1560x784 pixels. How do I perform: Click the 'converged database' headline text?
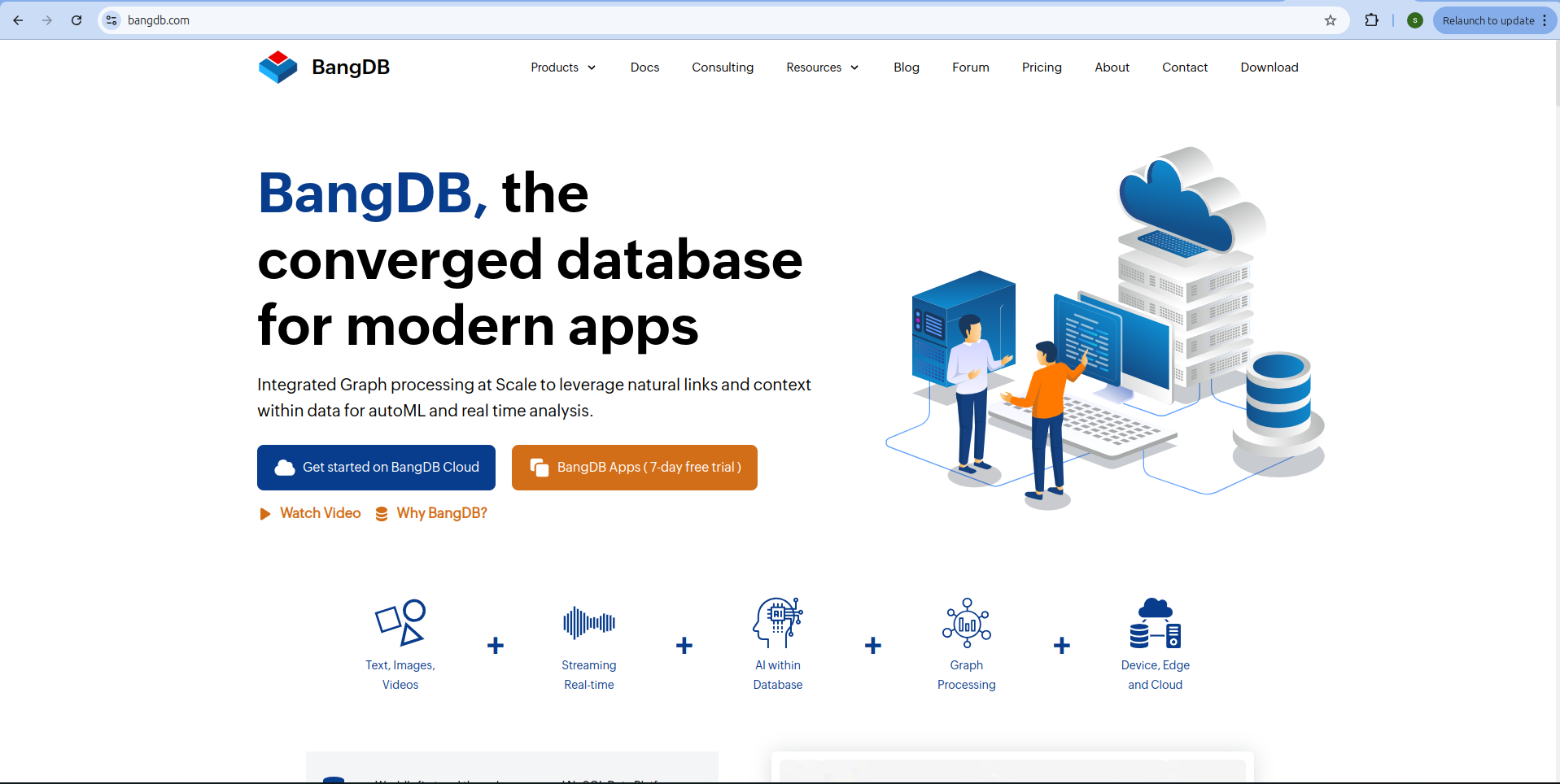[531, 260]
